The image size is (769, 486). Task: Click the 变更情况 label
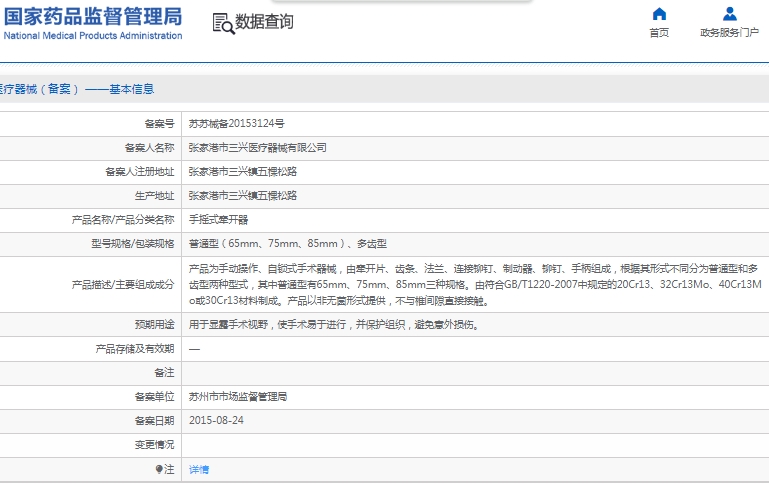point(154,445)
